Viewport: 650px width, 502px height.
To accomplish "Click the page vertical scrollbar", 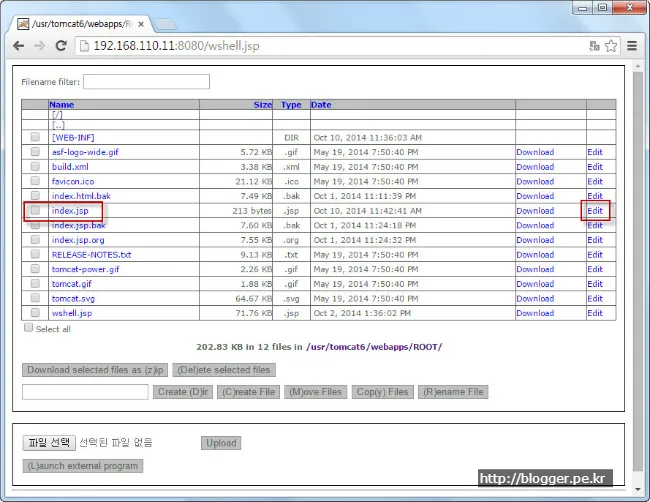I will point(638,250).
